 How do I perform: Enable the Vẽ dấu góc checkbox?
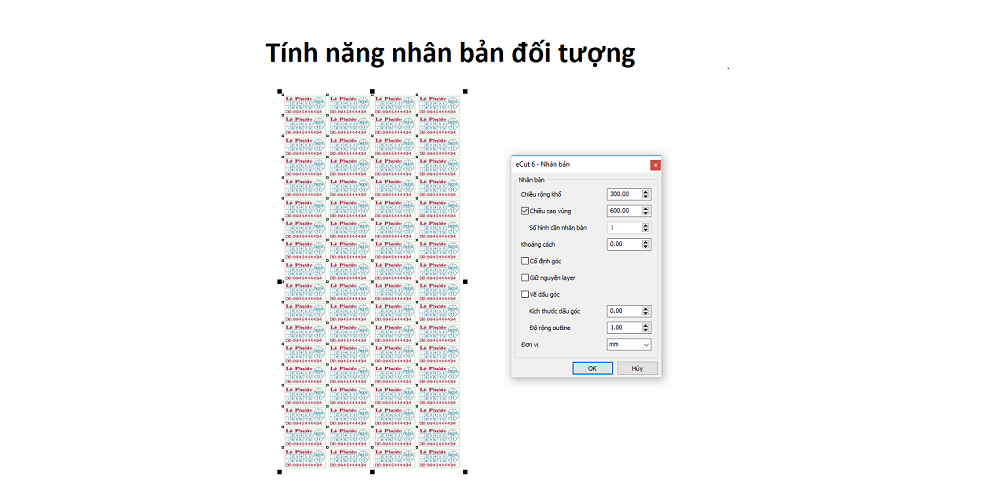coord(525,294)
